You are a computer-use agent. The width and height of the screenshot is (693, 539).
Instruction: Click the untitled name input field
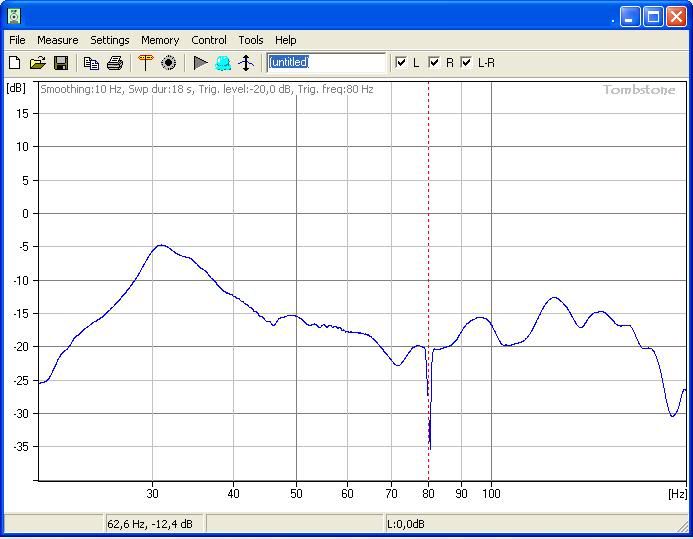(x=326, y=62)
